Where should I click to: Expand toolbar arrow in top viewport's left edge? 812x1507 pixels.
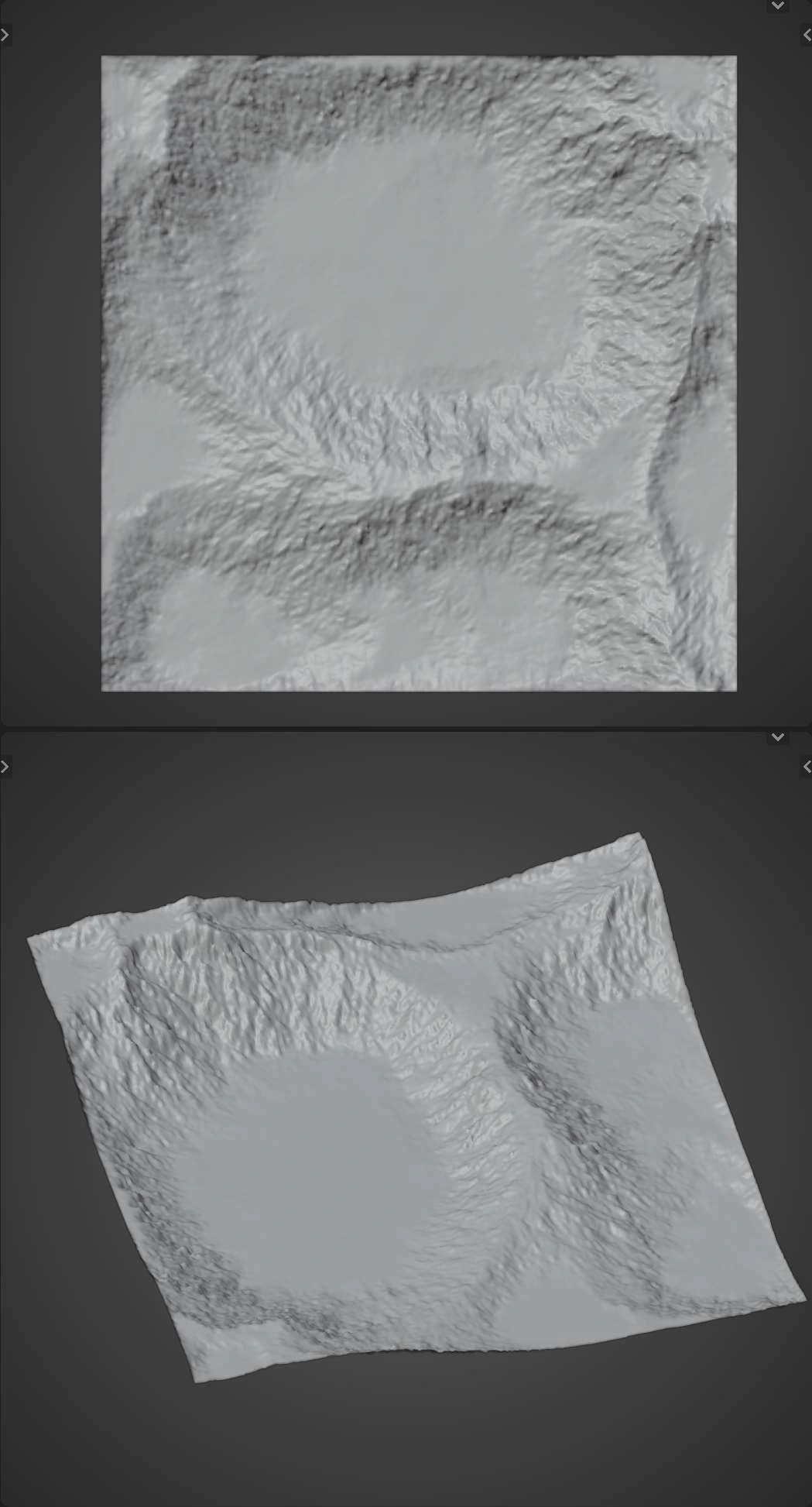click(x=5, y=35)
